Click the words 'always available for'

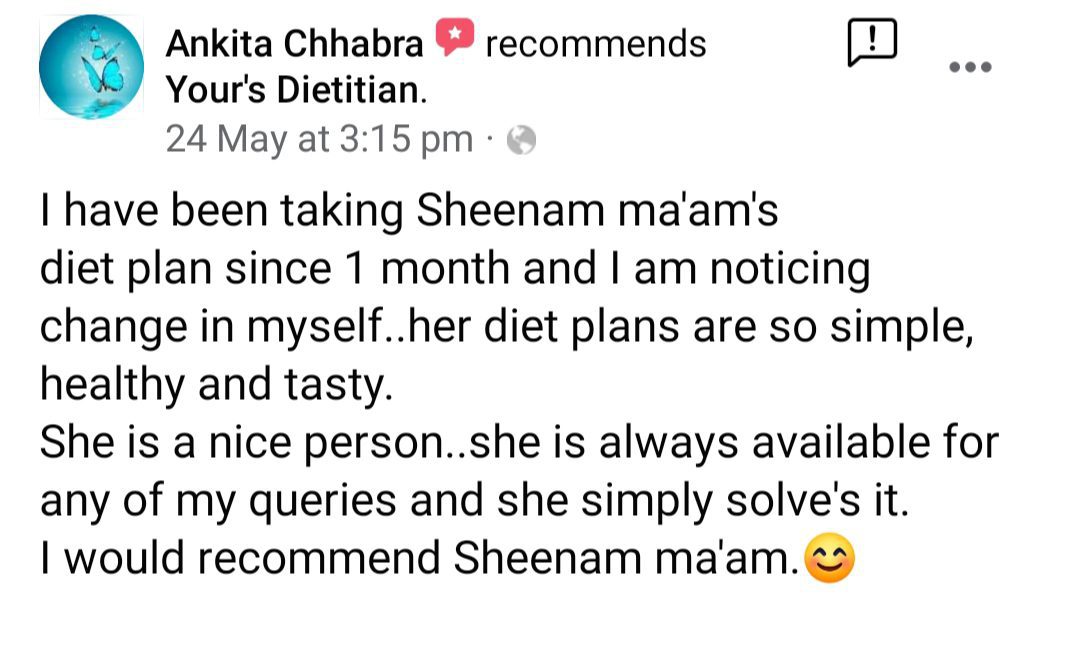click(799, 443)
